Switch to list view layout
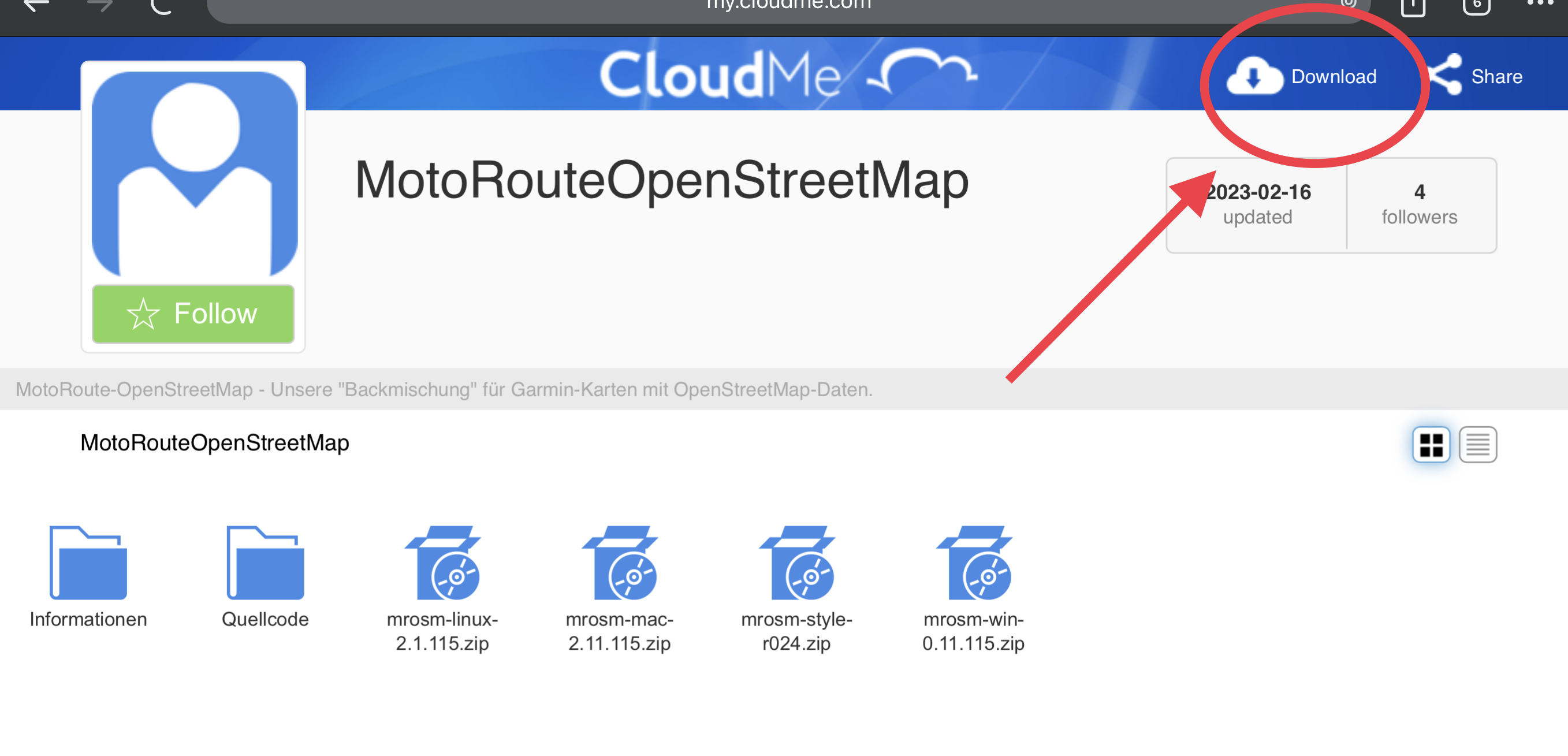This screenshot has width=1568, height=756. pyautogui.click(x=1477, y=445)
